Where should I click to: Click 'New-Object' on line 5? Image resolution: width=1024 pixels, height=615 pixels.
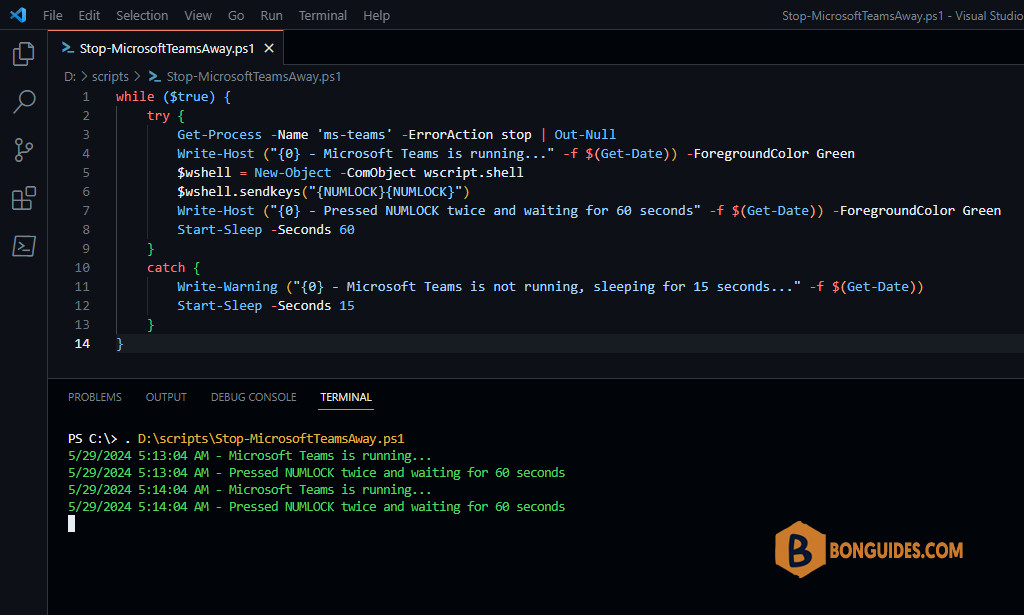click(293, 172)
